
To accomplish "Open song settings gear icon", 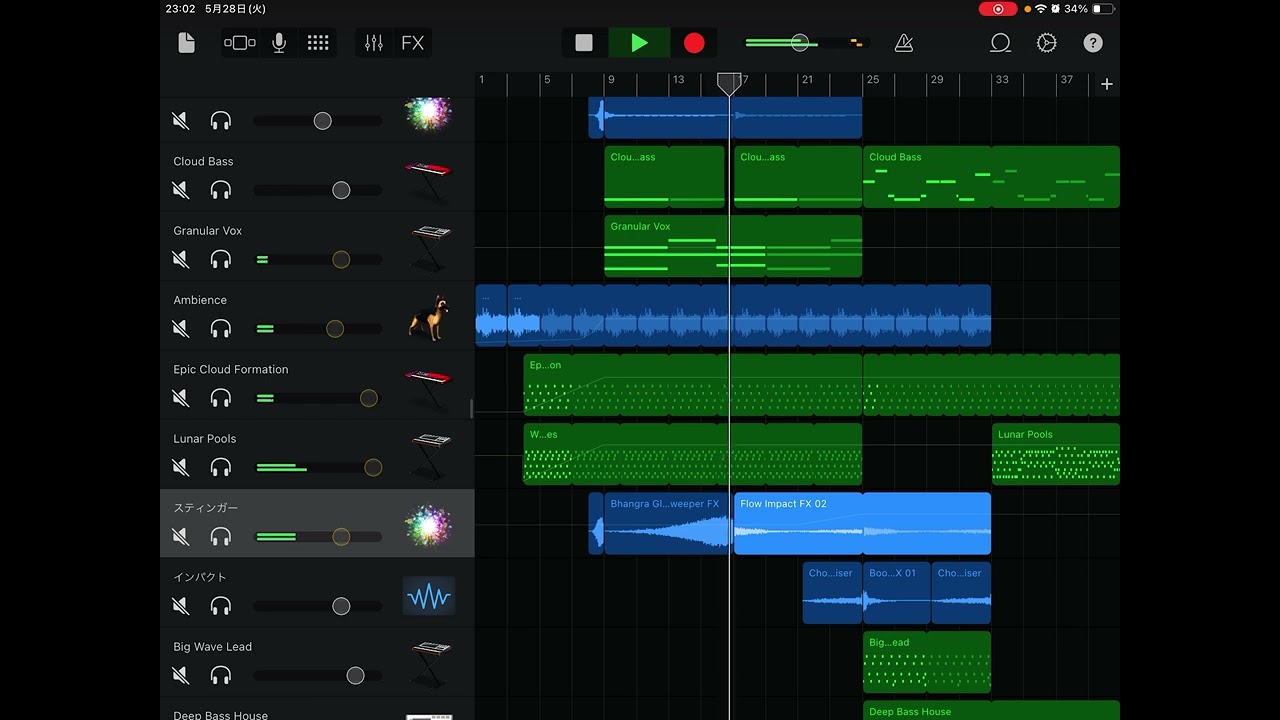I will [x=1047, y=43].
